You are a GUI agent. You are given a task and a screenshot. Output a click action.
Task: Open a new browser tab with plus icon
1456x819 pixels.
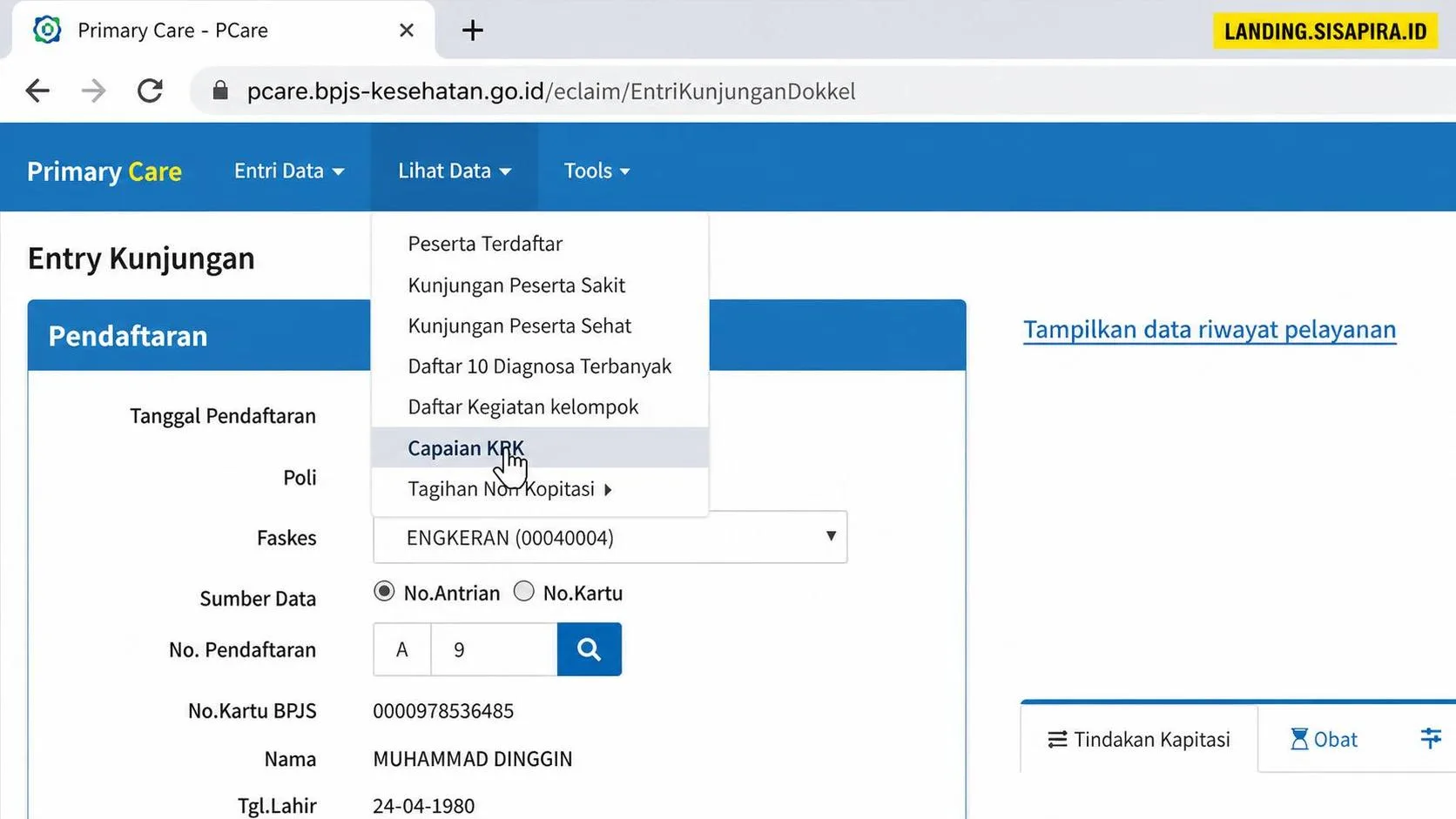point(472,30)
